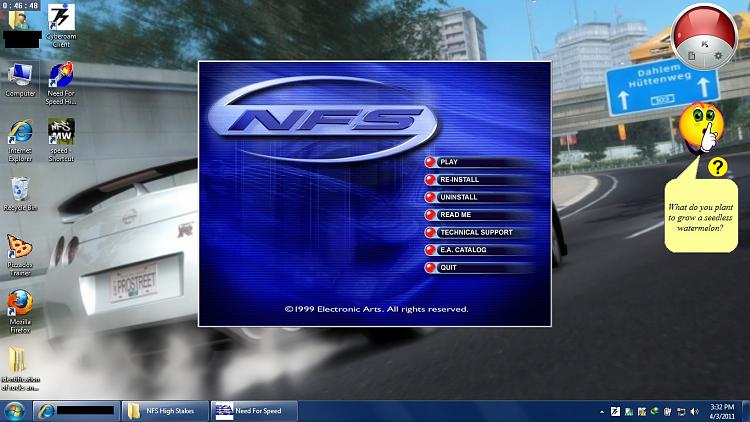Screen dimensions: 750x422
Task: Open TECHNICAL SUPPORT in the NFS launcher
Action: [478, 233]
